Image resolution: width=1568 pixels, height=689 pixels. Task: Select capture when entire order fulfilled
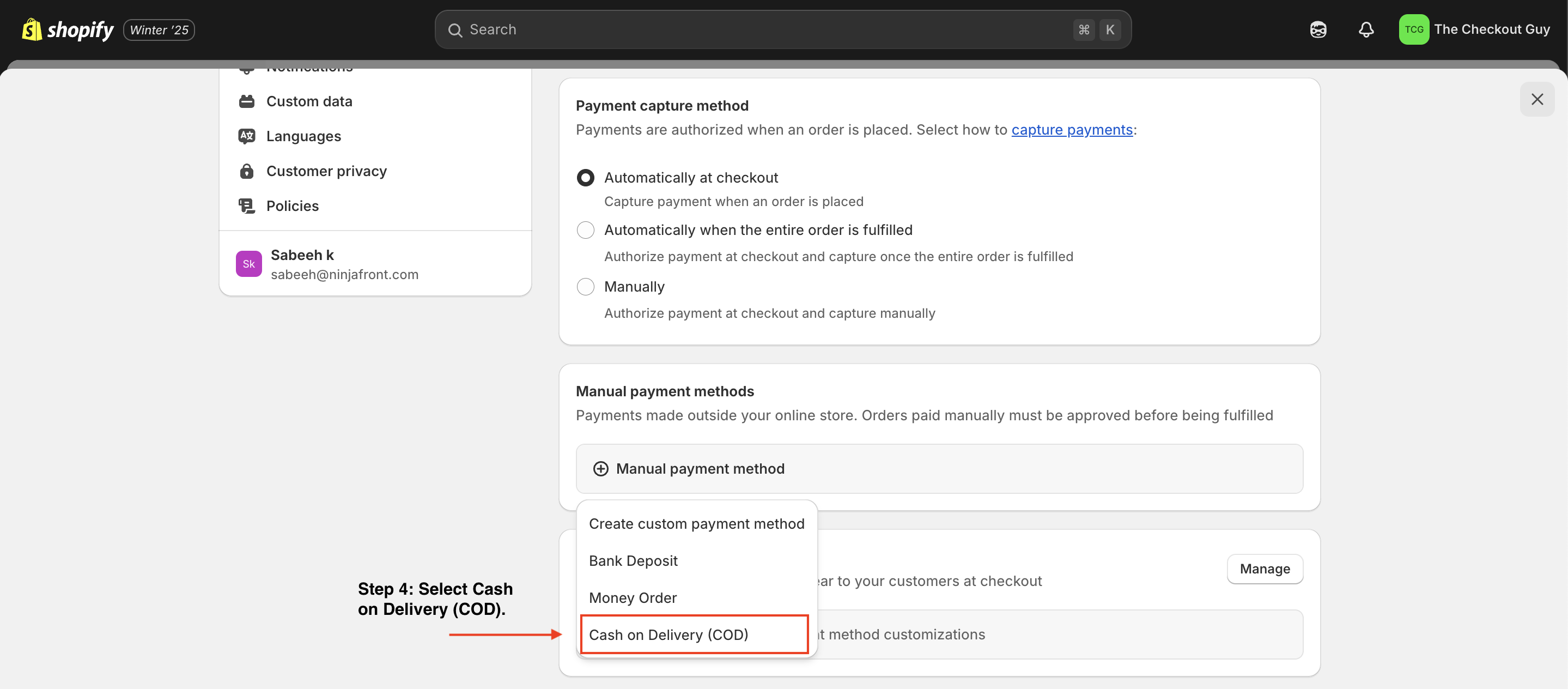click(585, 230)
